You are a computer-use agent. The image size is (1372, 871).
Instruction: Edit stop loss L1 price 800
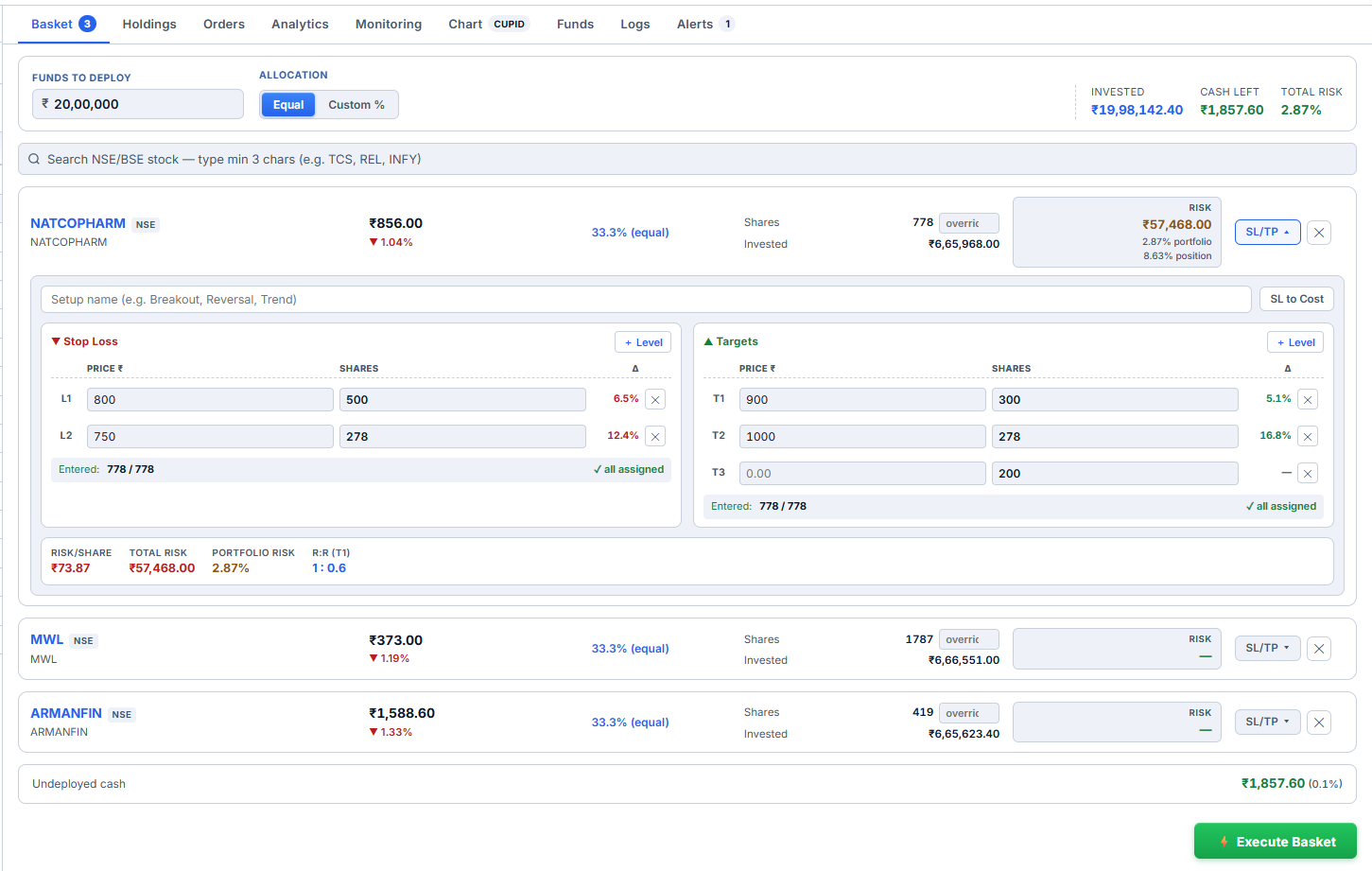tap(210, 400)
